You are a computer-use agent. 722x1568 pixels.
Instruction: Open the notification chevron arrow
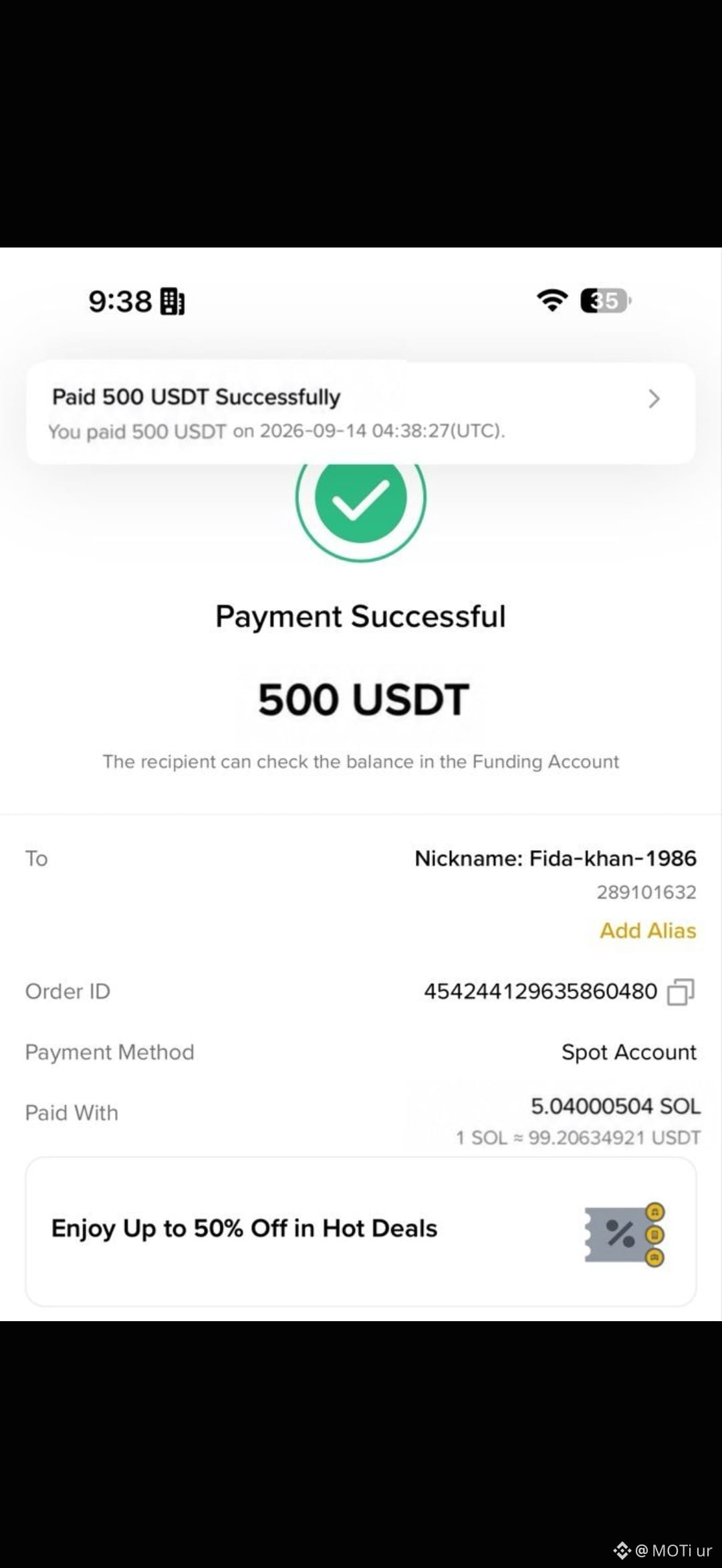654,399
